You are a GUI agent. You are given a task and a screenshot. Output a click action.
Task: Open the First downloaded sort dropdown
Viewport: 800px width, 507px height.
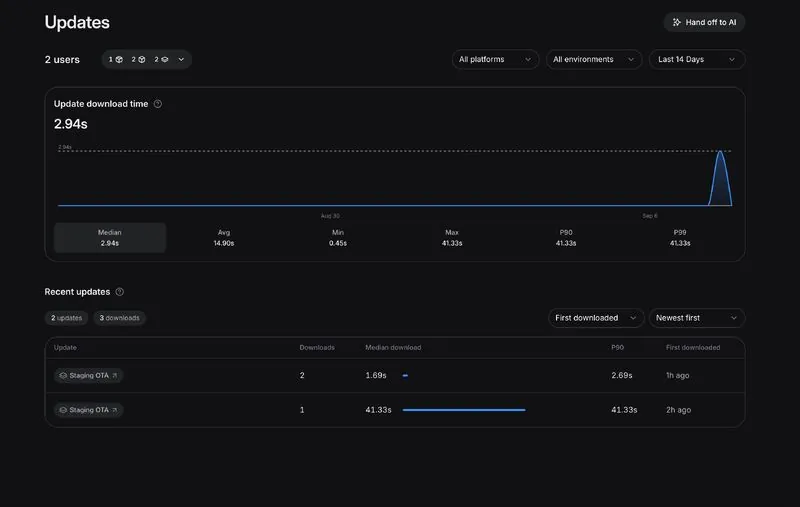pyautogui.click(x=596, y=318)
